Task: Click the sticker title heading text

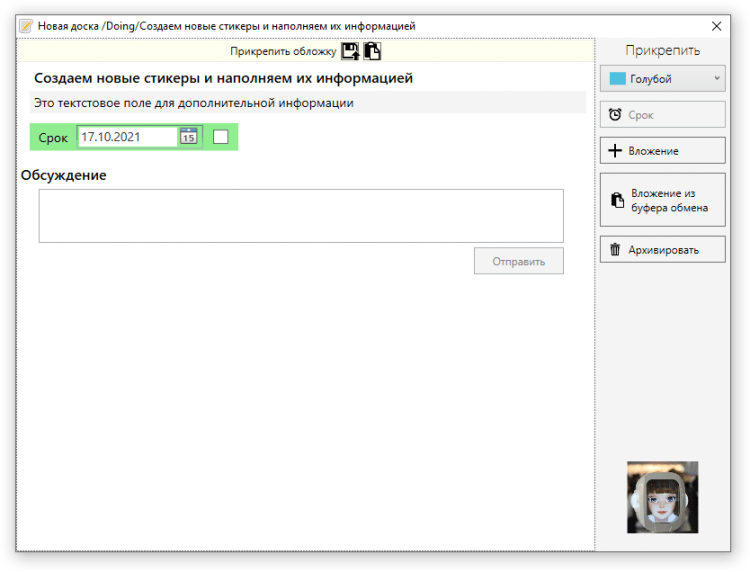Action: click(x=223, y=78)
